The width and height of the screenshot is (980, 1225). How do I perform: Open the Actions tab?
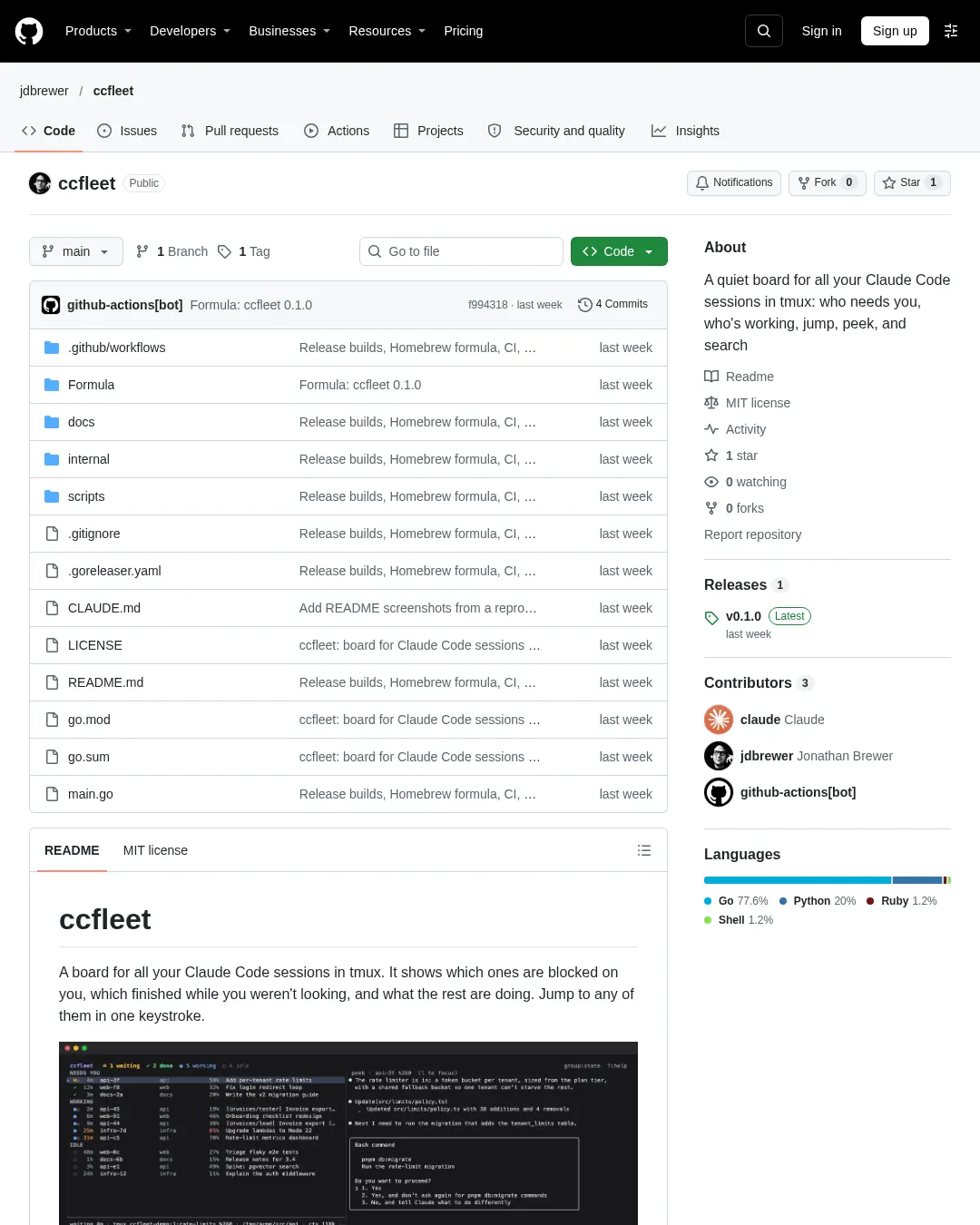(337, 131)
